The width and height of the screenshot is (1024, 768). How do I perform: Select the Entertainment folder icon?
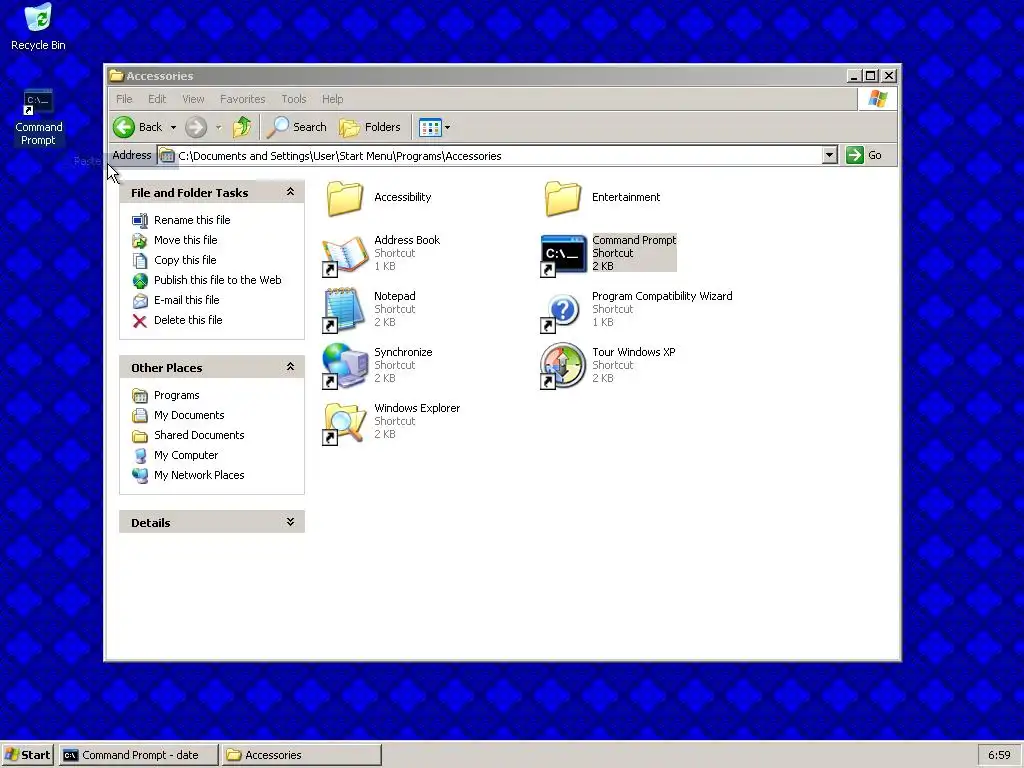(x=562, y=199)
